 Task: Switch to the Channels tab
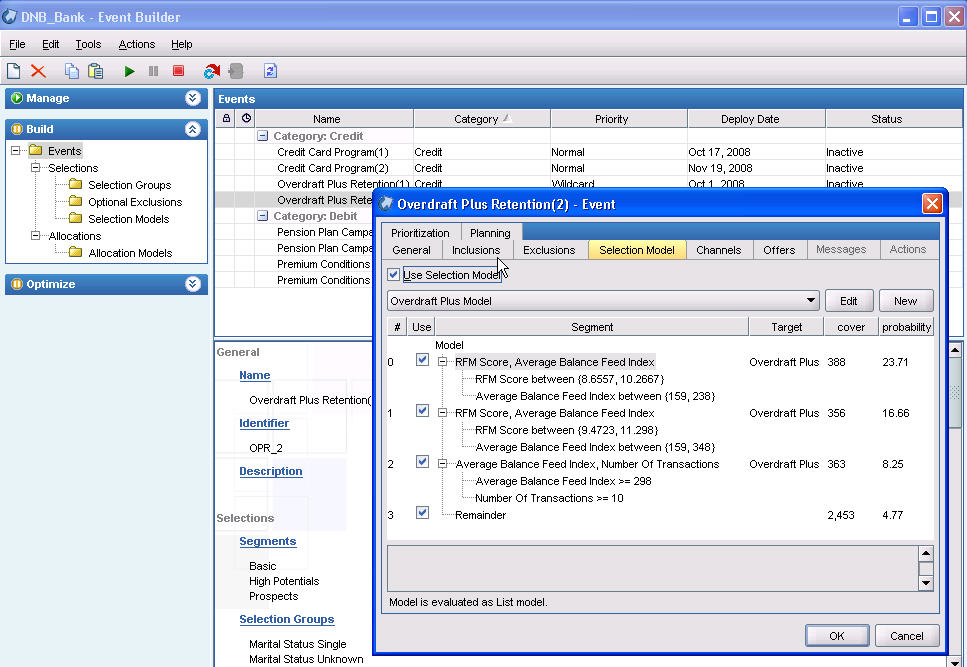click(x=718, y=250)
